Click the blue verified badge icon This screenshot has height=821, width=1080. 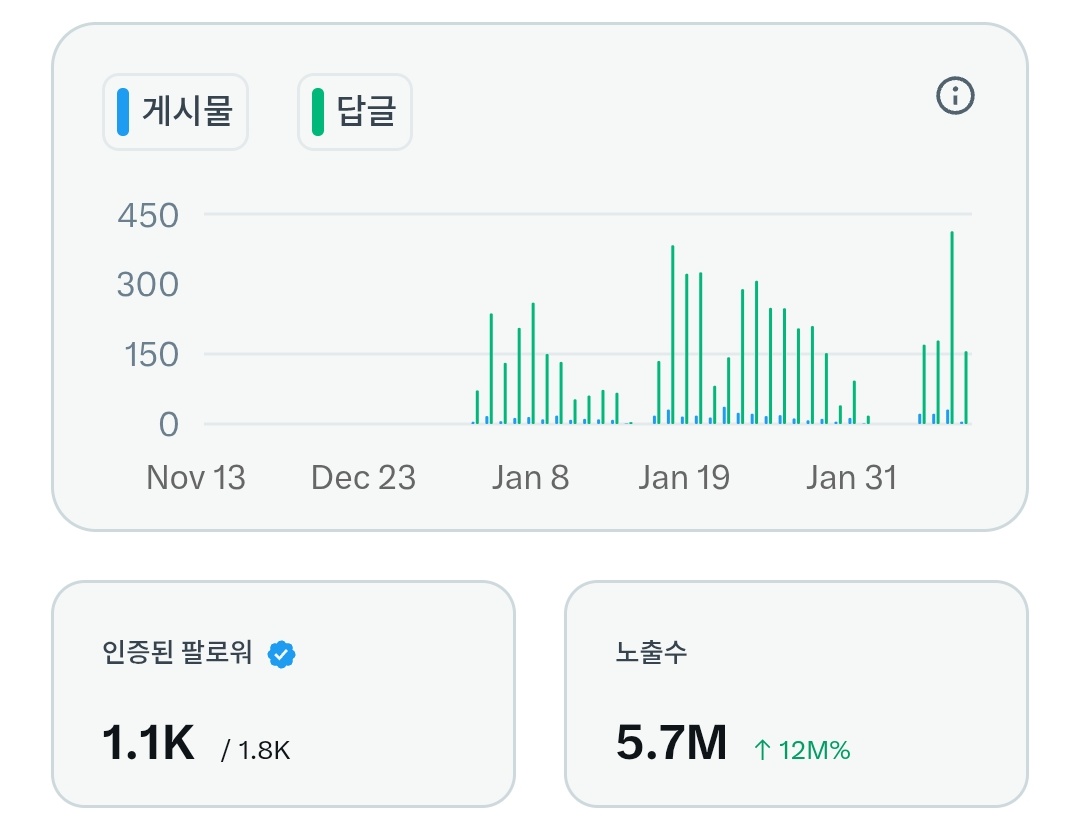[281, 654]
